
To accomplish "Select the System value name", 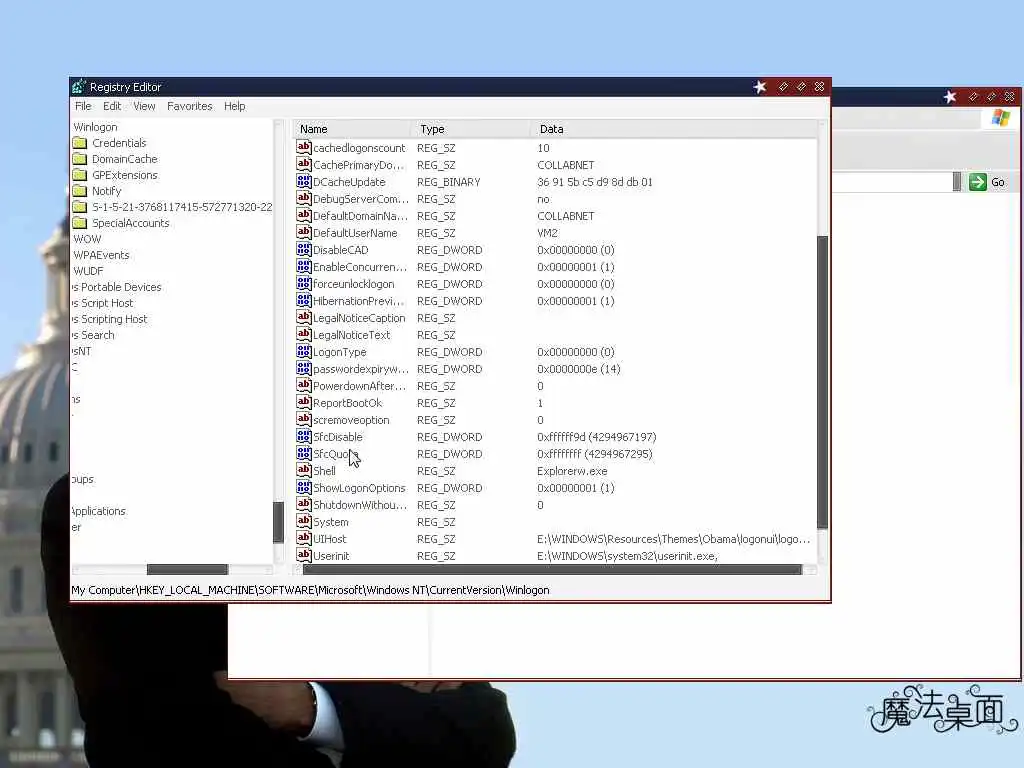I will pos(330,522).
